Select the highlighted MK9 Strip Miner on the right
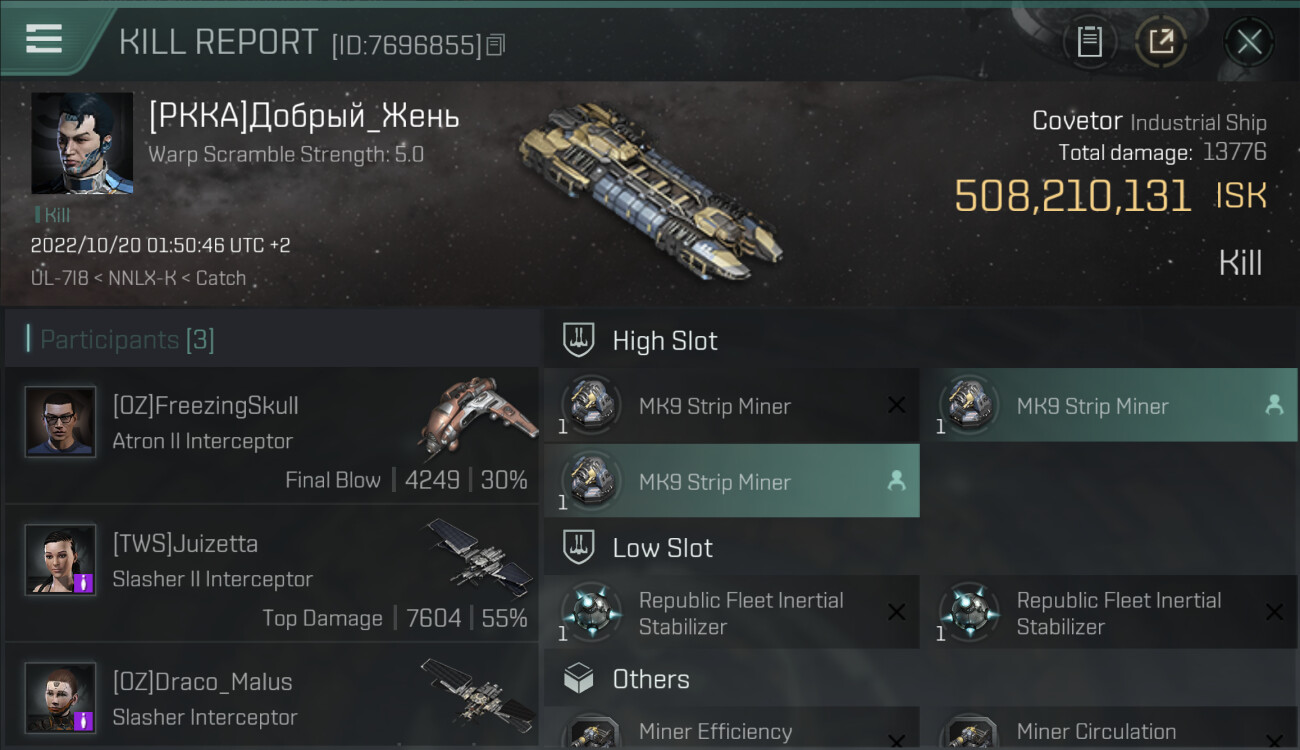Screen dimensions: 1300x750 (x=1110, y=406)
